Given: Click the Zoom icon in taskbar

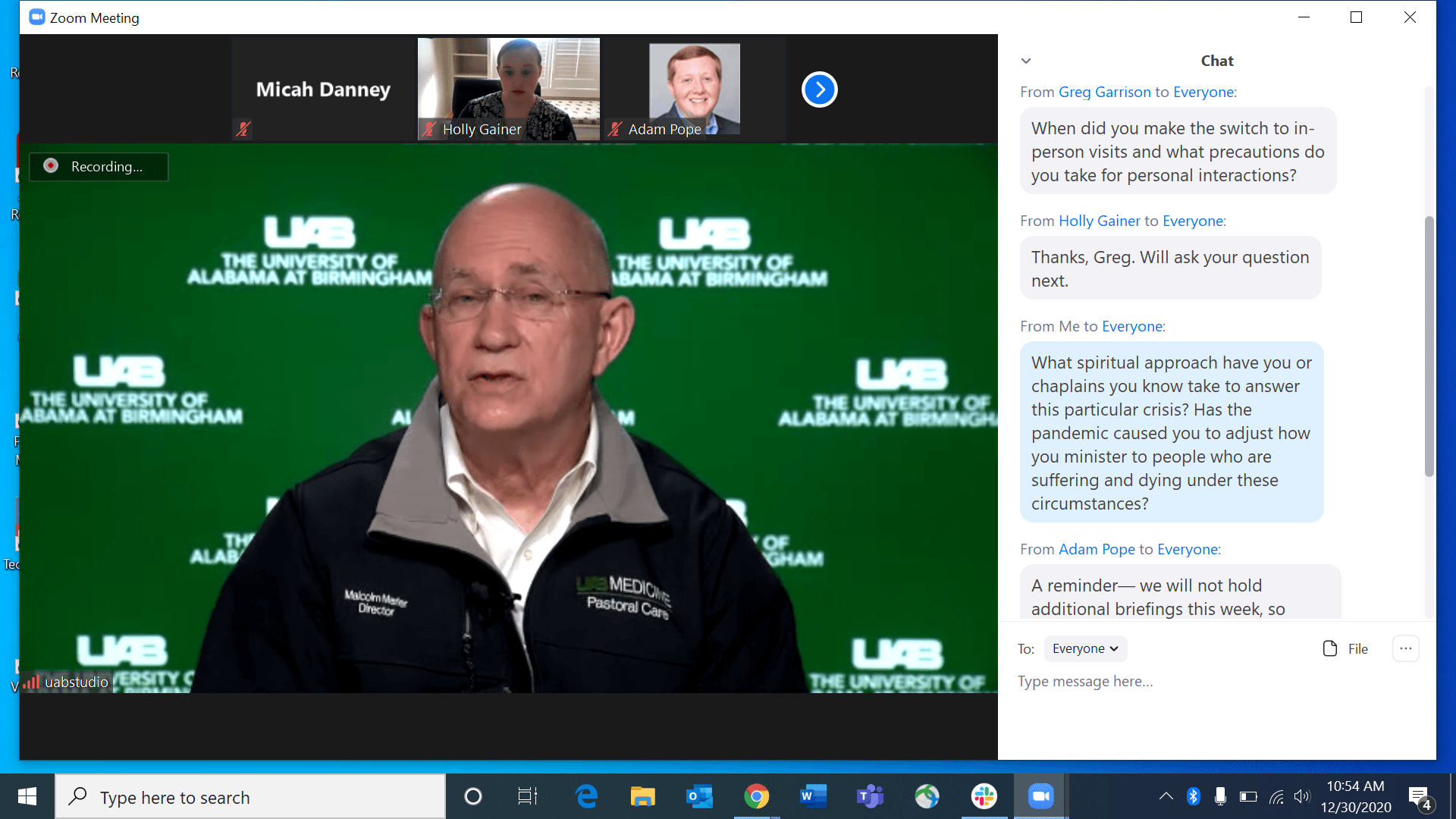Looking at the screenshot, I should [1040, 796].
